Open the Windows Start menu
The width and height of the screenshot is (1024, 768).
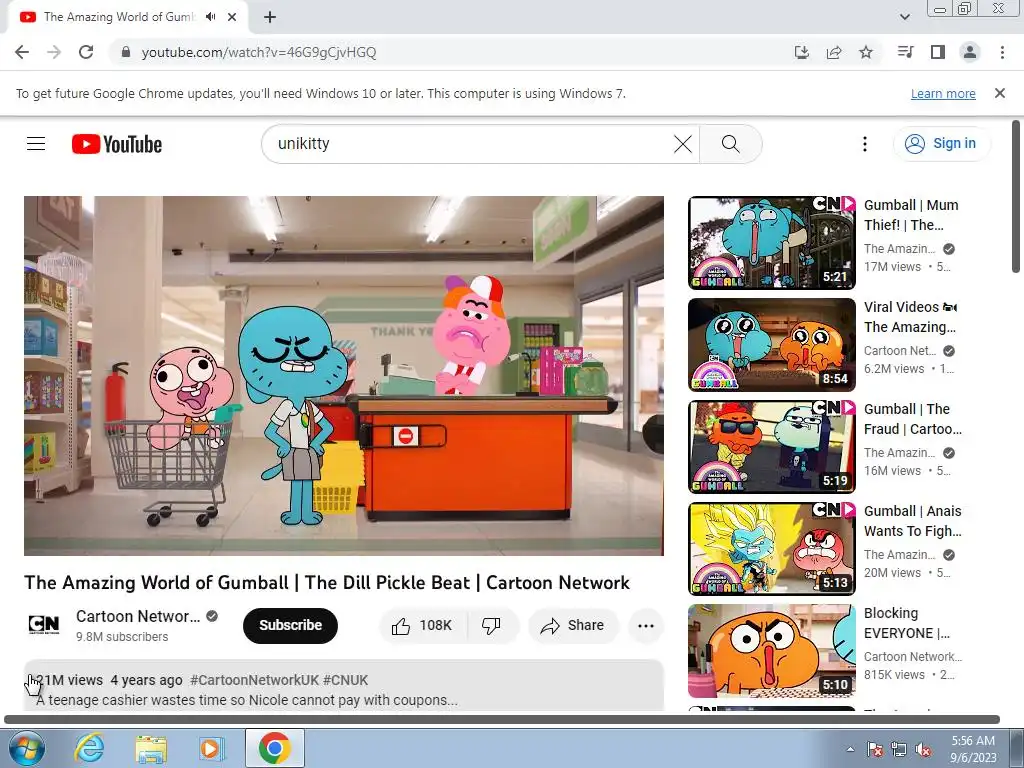coord(27,748)
